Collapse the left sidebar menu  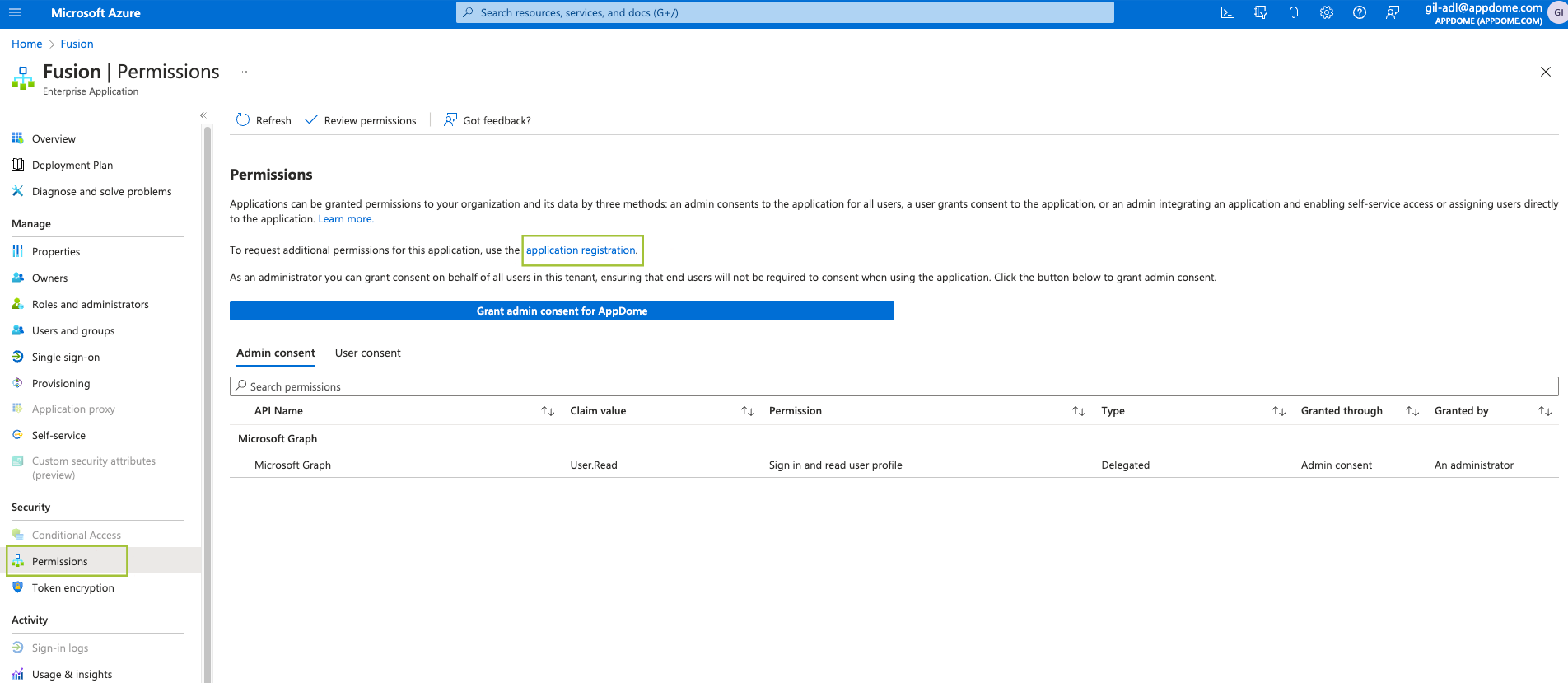point(203,115)
